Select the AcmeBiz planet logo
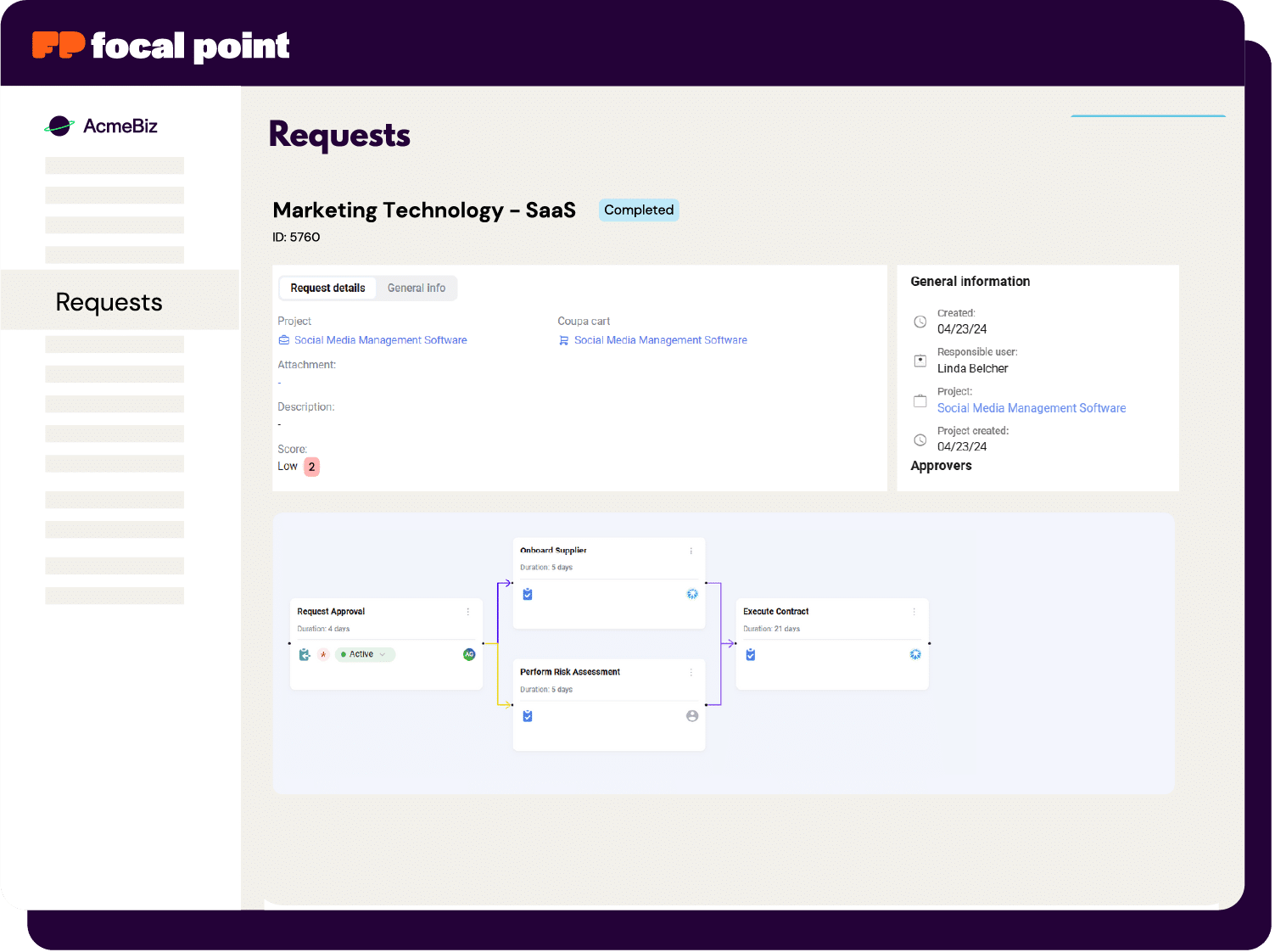The width and height of the screenshot is (1275, 952). click(x=59, y=126)
